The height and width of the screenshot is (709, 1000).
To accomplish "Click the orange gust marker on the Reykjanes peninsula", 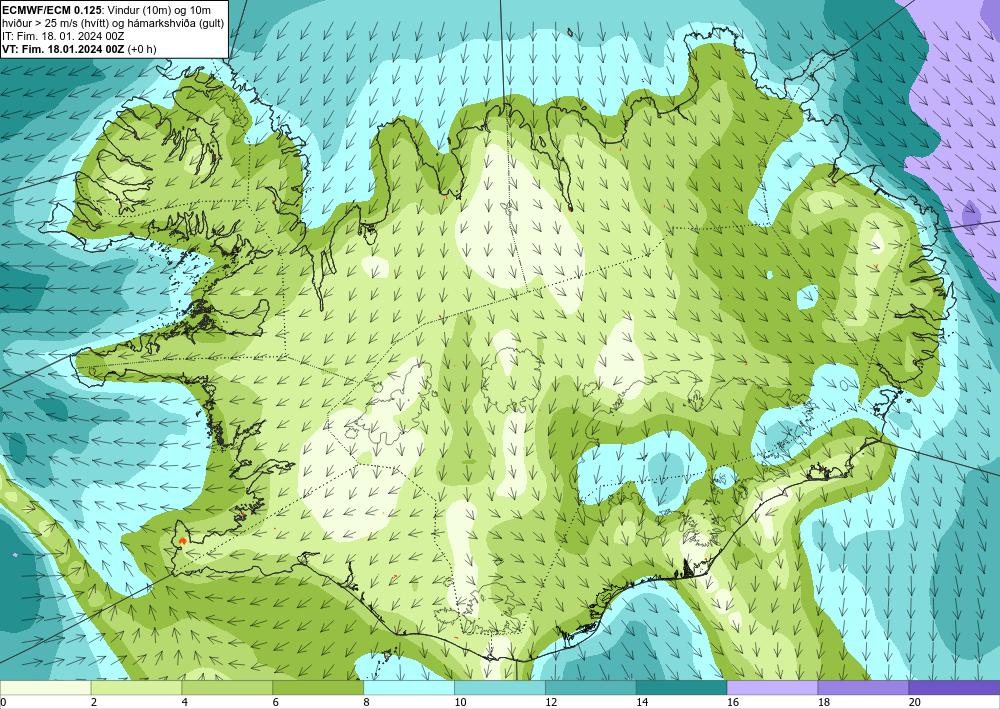I will (182, 540).
